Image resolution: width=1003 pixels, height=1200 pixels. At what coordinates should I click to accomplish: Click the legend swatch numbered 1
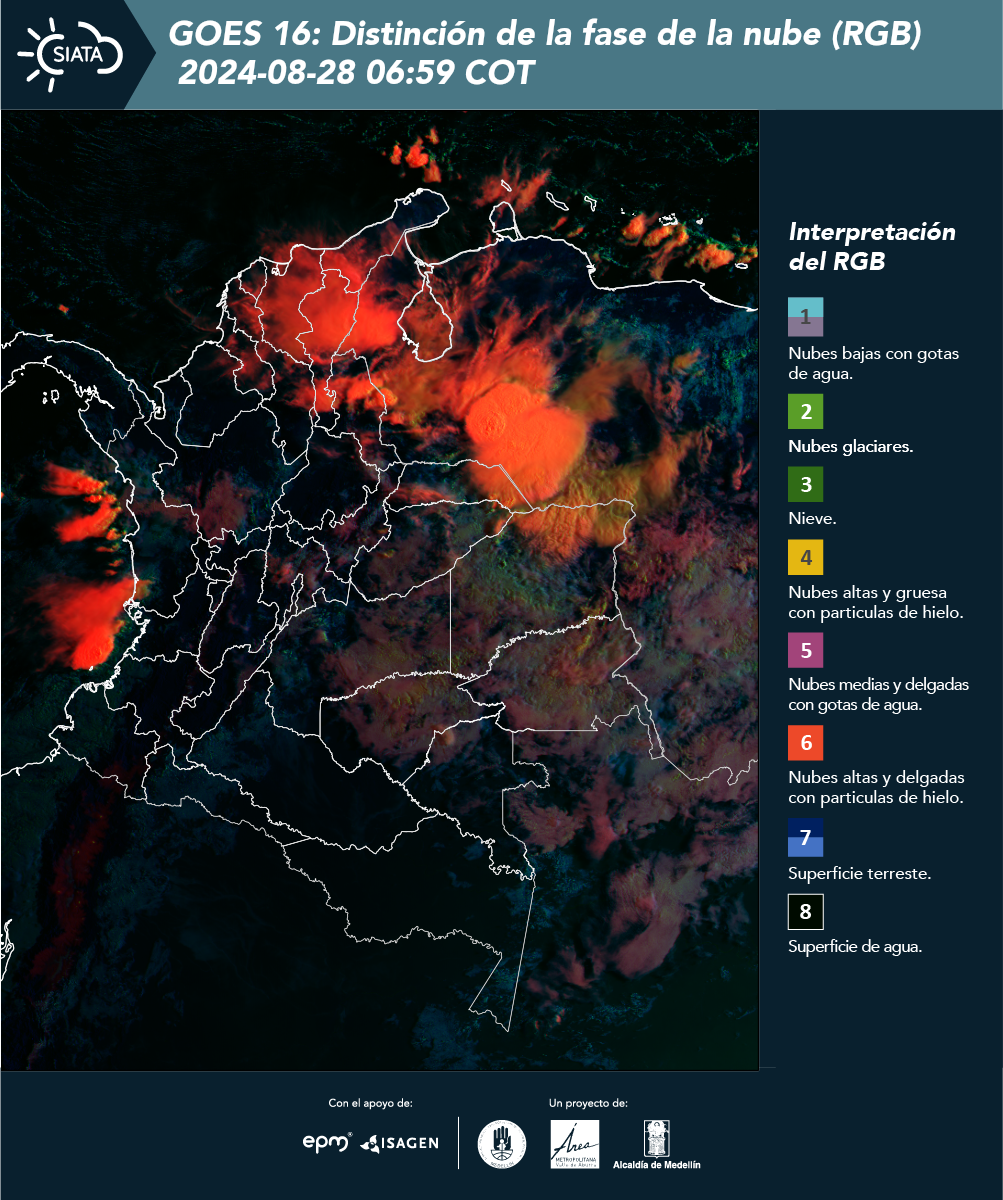(x=806, y=317)
